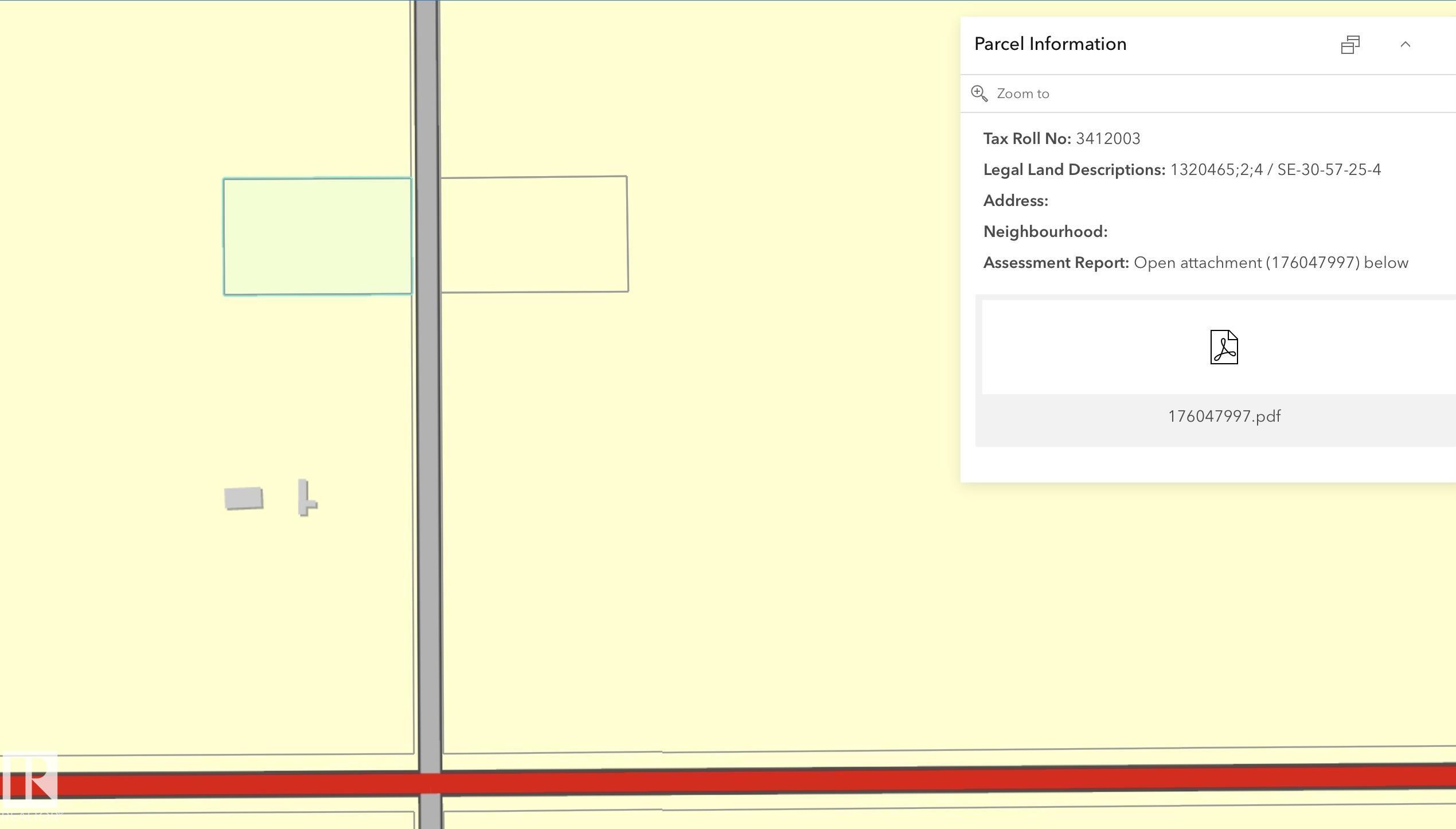Viewport: 1456px width, 829px height.
Task: Click the empty Address field label
Action: (x=1016, y=201)
